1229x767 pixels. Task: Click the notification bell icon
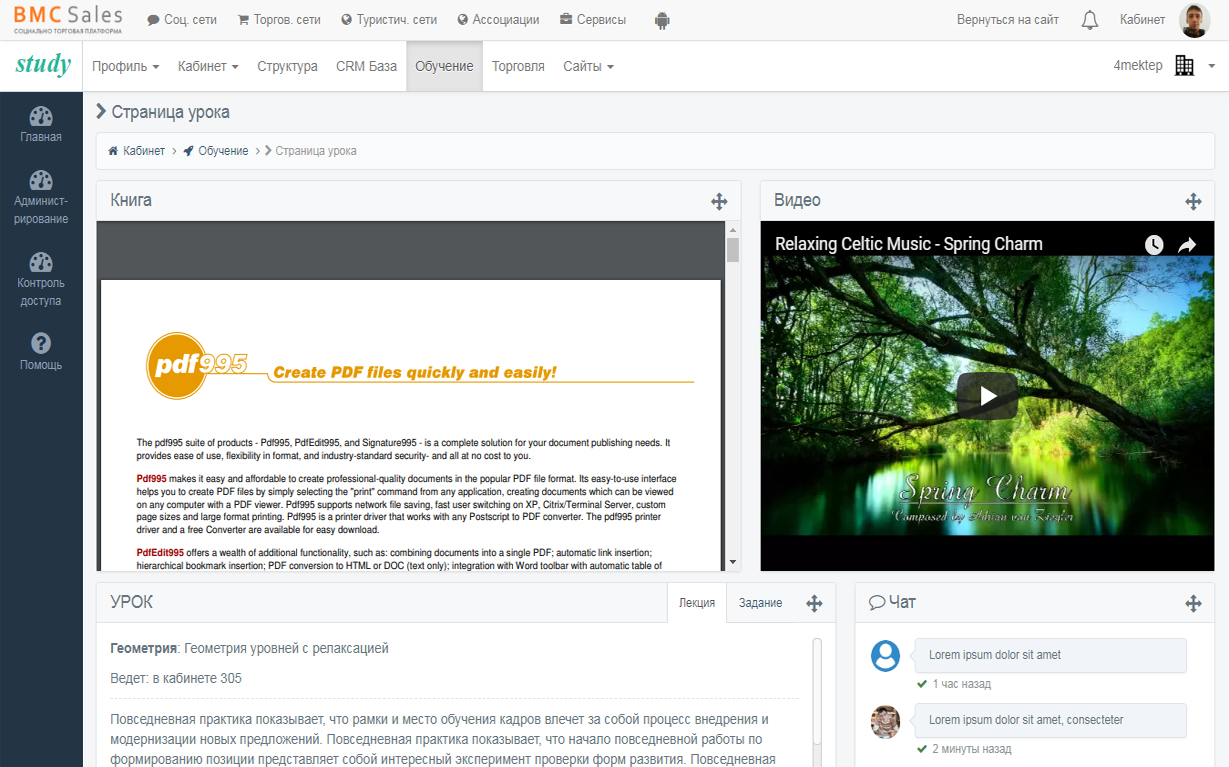click(1090, 20)
